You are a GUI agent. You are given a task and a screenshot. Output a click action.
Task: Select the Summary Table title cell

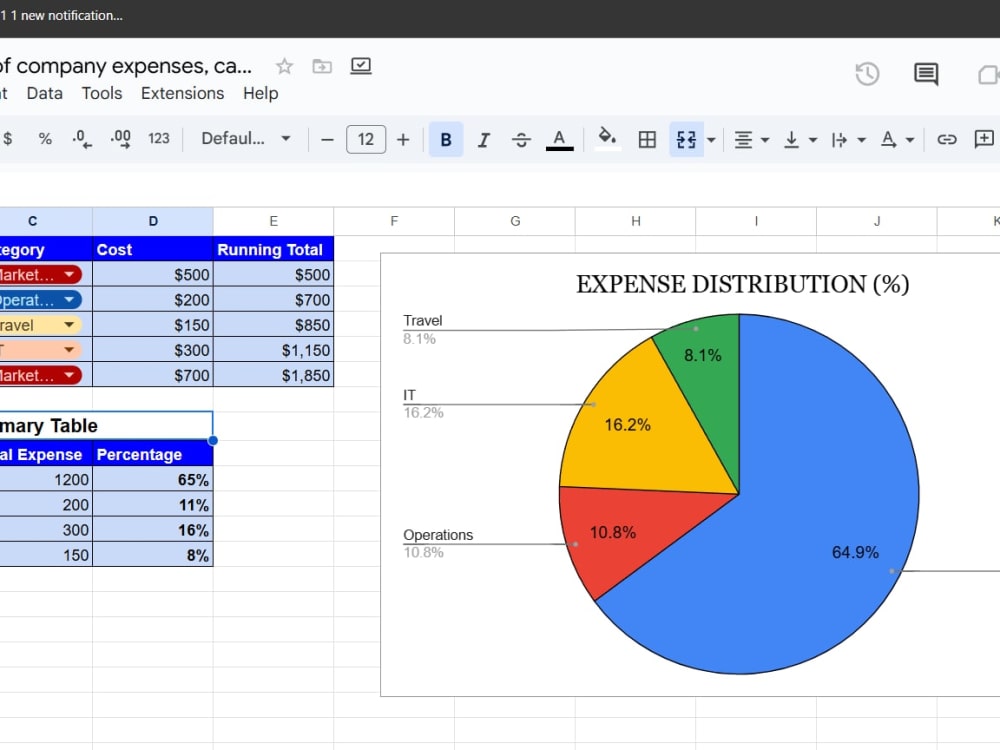click(106, 425)
